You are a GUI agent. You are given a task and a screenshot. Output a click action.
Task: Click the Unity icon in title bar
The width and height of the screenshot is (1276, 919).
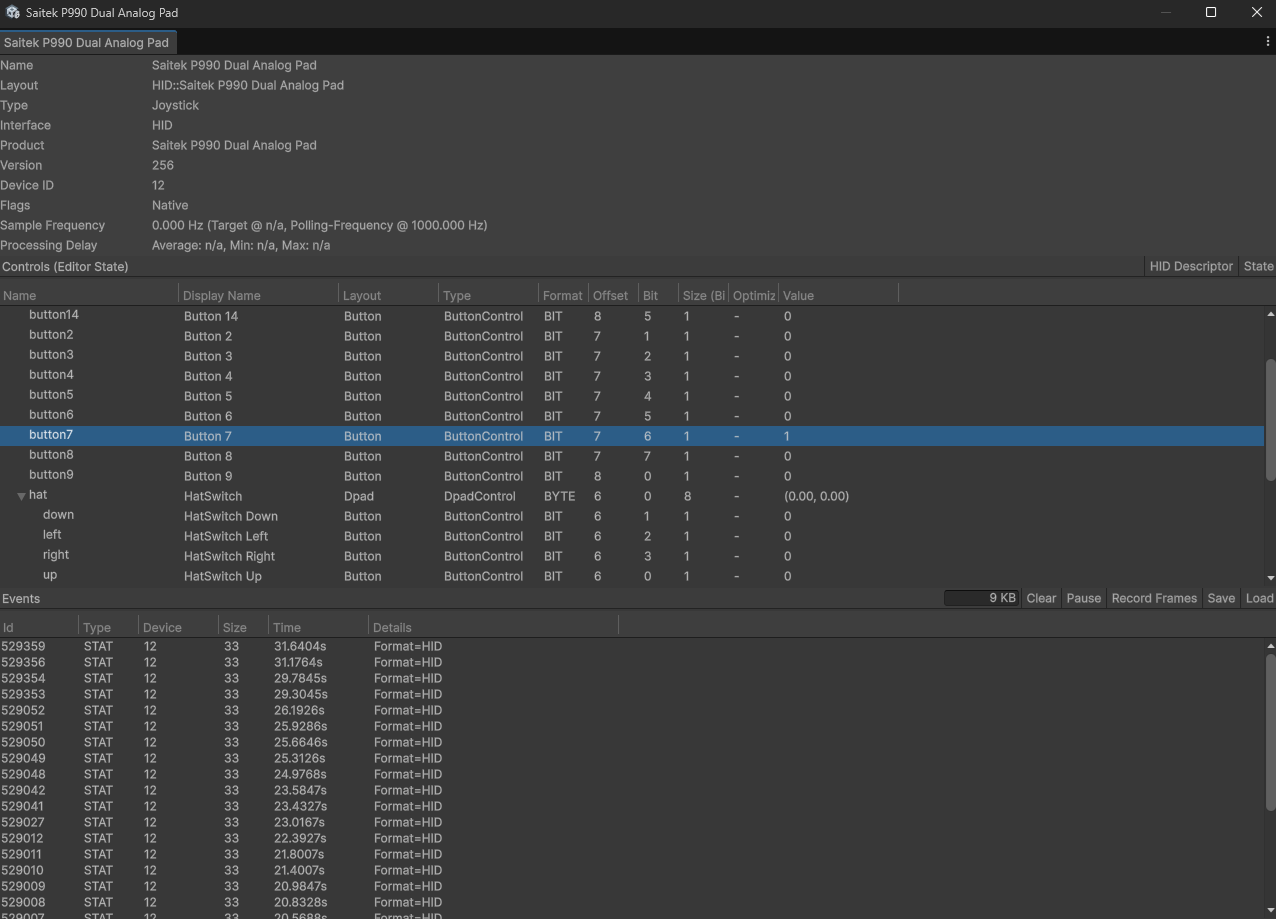pyautogui.click(x=13, y=12)
